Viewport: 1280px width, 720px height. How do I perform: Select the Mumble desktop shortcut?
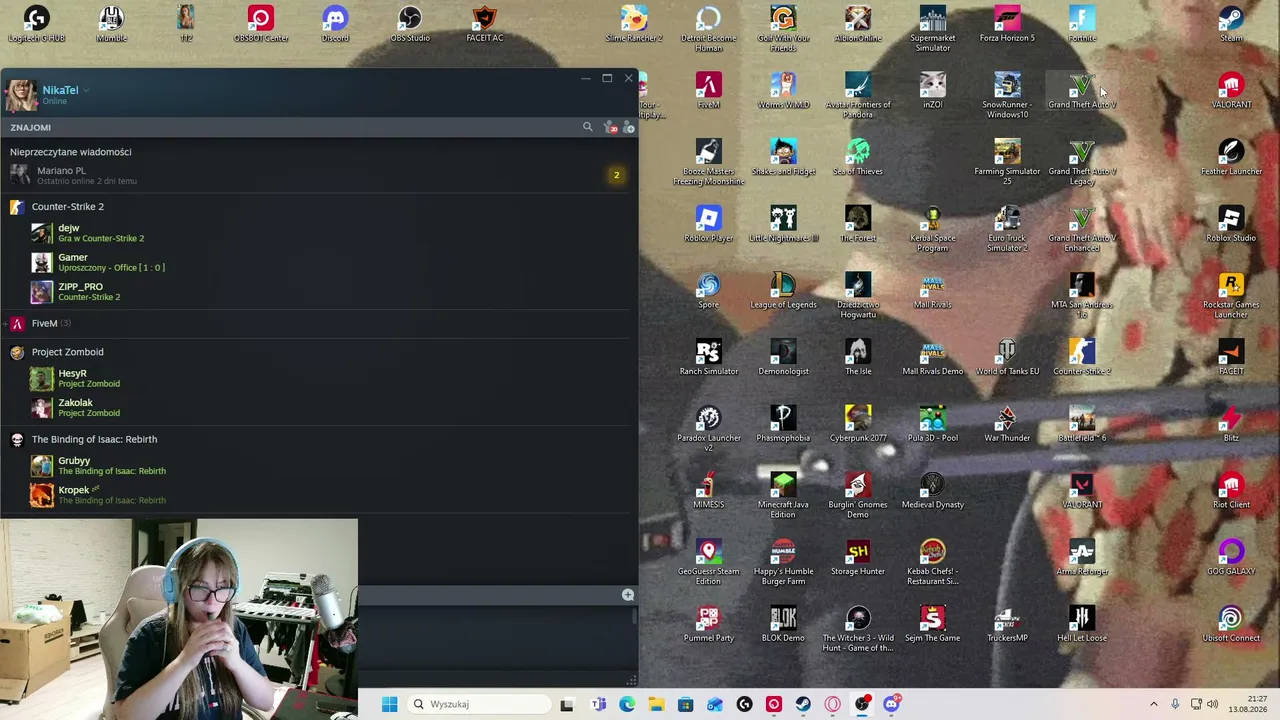click(x=111, y=24)
